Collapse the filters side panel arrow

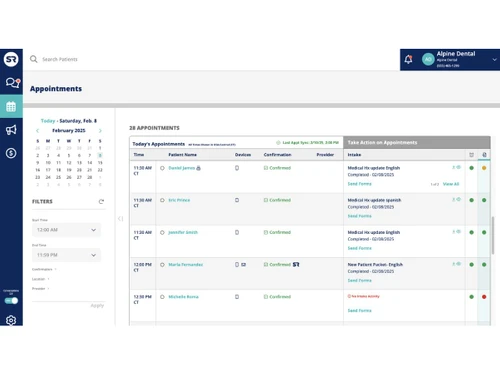pos(120,219)
